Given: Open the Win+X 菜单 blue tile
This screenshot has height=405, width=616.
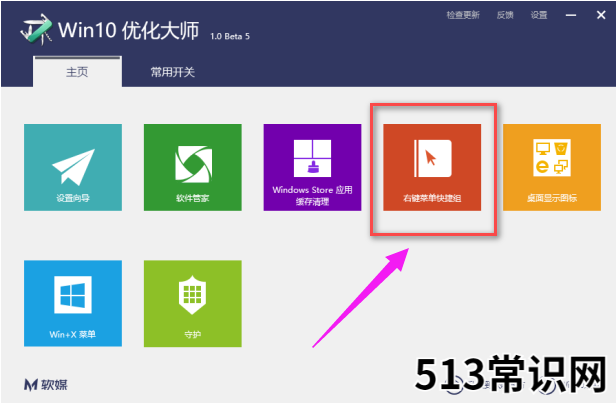Looking at the screenshot, I should click(73, 303).
